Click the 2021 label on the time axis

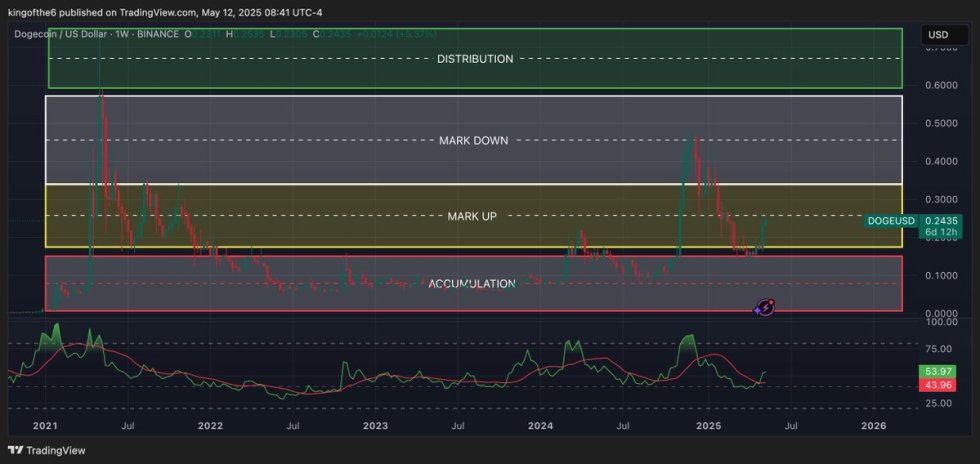pyautogui.click(x=45, y=426)
